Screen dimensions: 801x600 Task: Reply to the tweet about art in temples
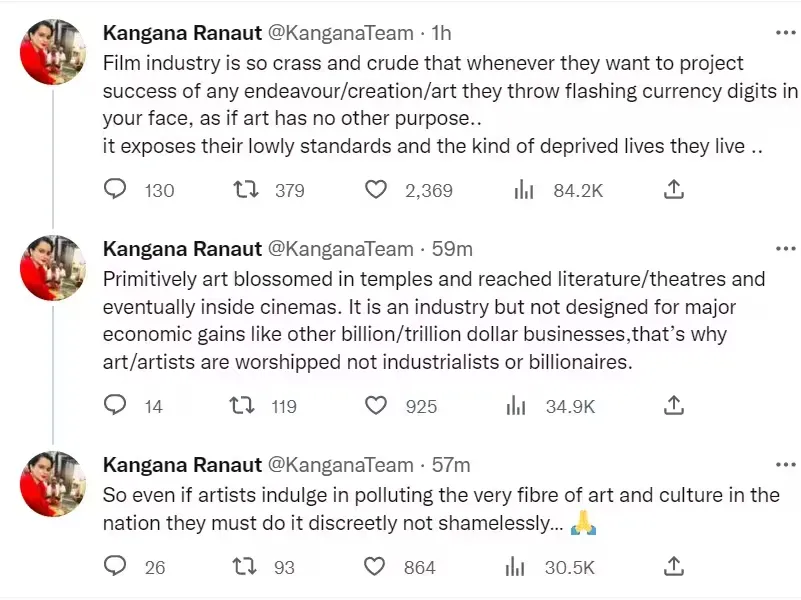coord(115,405)
